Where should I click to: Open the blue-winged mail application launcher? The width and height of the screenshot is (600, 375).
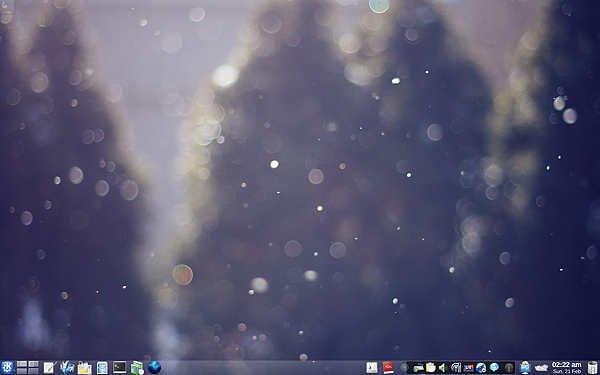coord(67,368)
